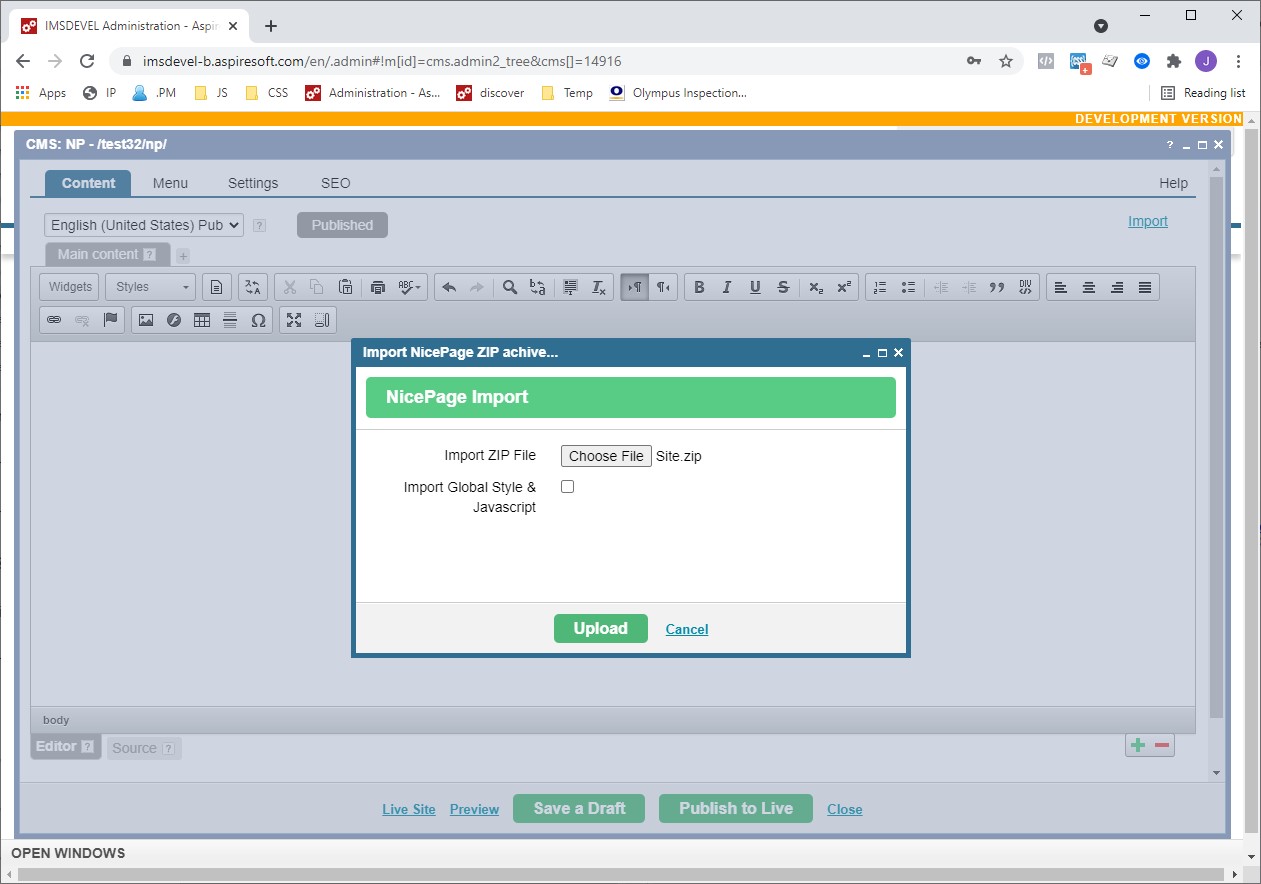Maximize the editor area
This screenshot has width=1261, height=884.
294,320
